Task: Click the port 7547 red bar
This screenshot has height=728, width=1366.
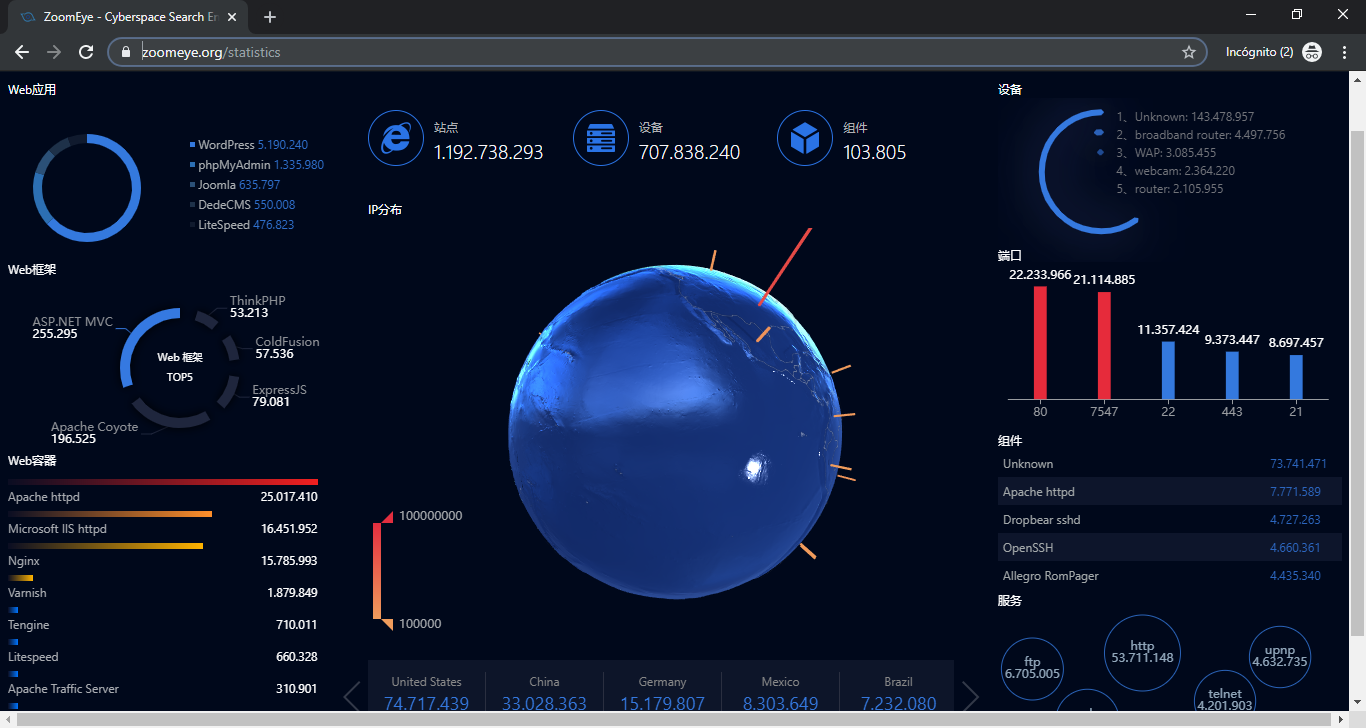Action: 1104,346
